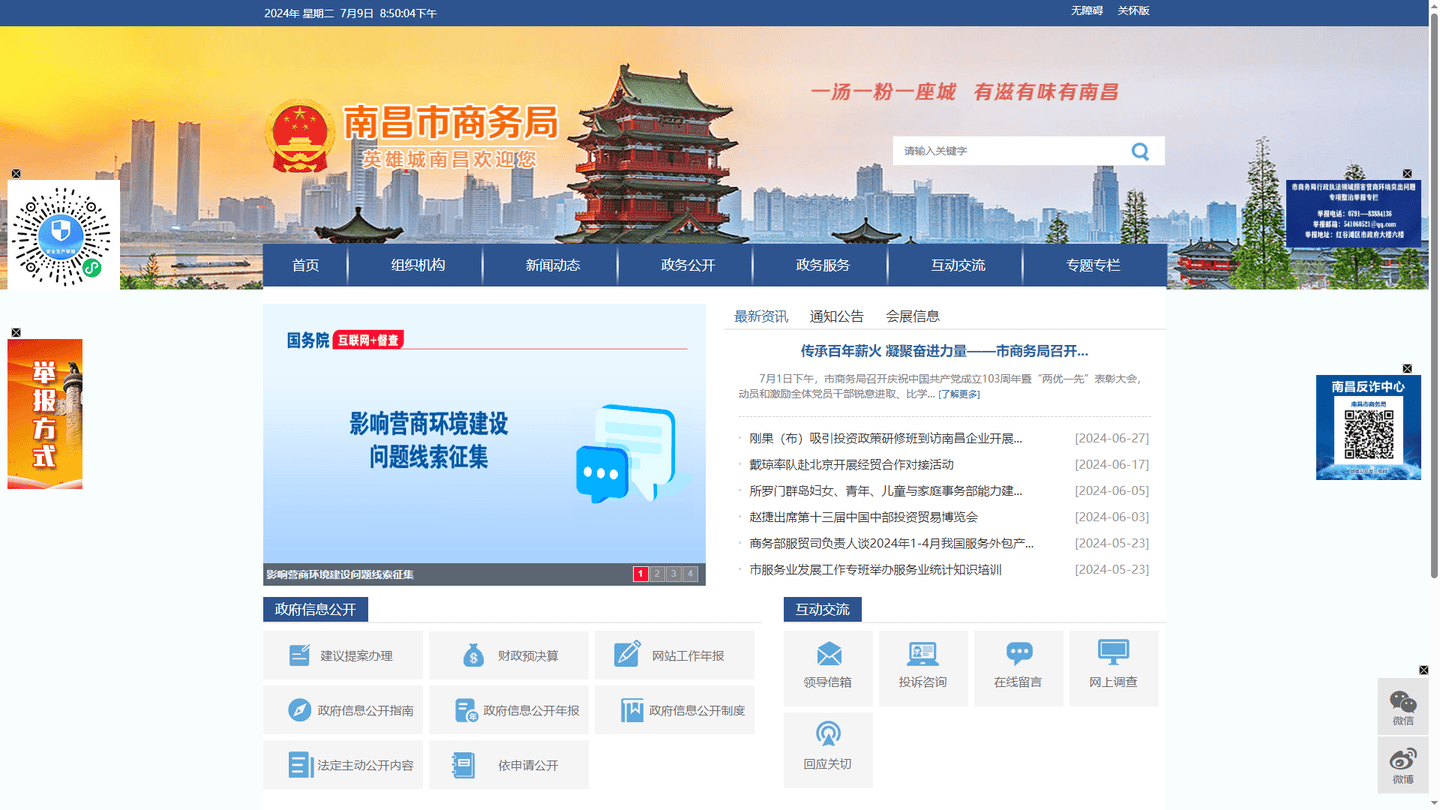Open the 新闻动态 menu
Image resolution: width=1440 pixels, height=810 pixels.
tap(553, 265)
